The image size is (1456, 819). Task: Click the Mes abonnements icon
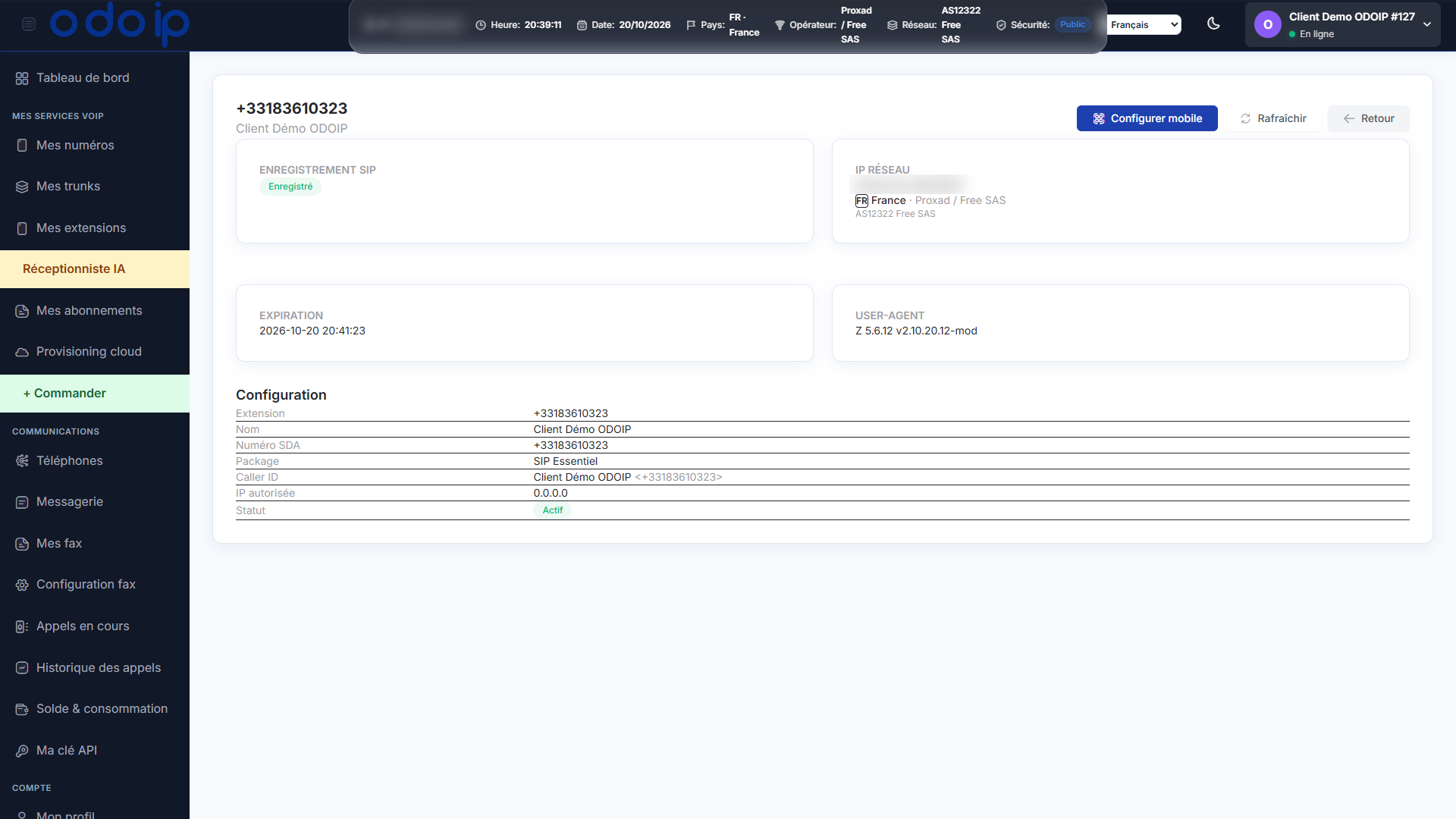22,311
